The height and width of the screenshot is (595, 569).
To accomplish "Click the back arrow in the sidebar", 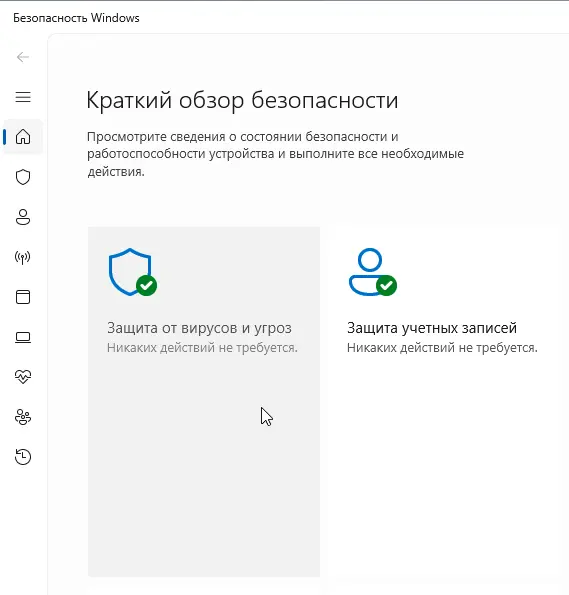I will tap(23, 57).
